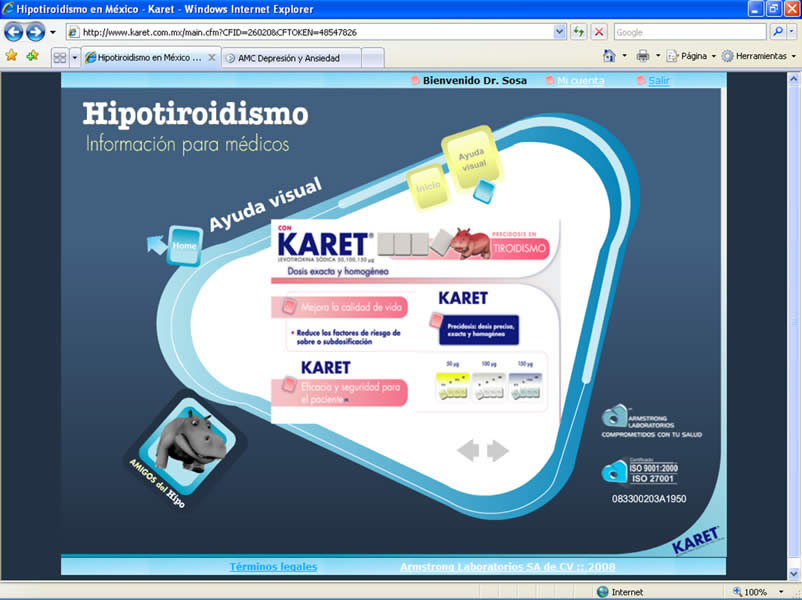
Task: Click the blue arrow beside Home
Action: tap(157, 245)
